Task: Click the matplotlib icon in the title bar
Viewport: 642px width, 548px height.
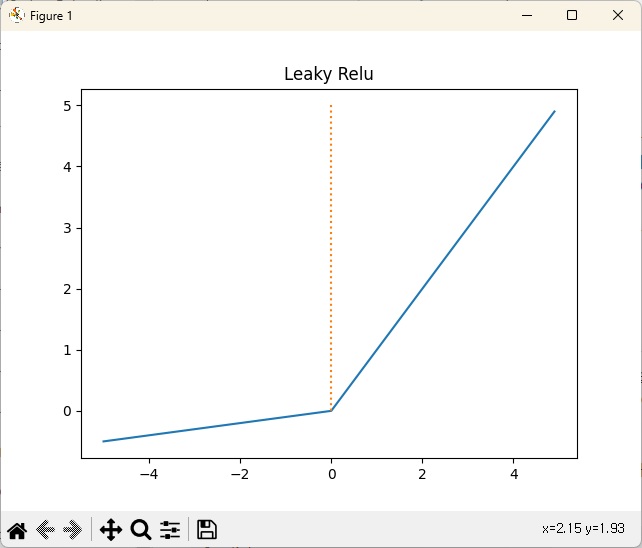Action: pyautogui.click(x=16, y=15)
